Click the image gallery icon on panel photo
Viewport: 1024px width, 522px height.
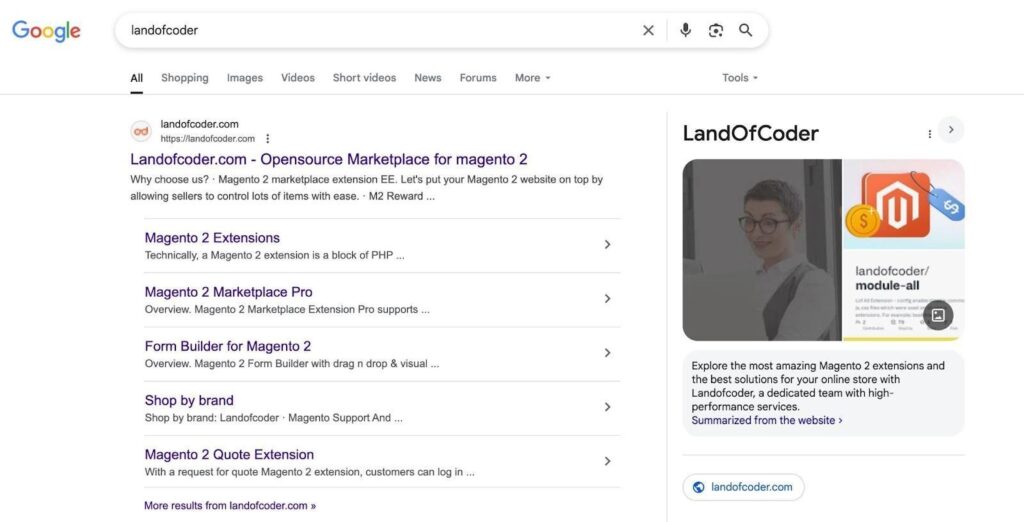click(937, 315)
